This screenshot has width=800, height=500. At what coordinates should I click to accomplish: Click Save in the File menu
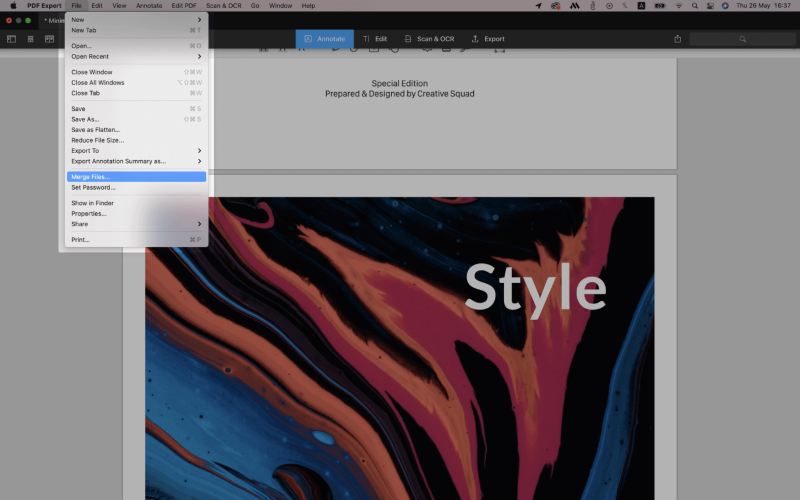[x=136, y=109]
